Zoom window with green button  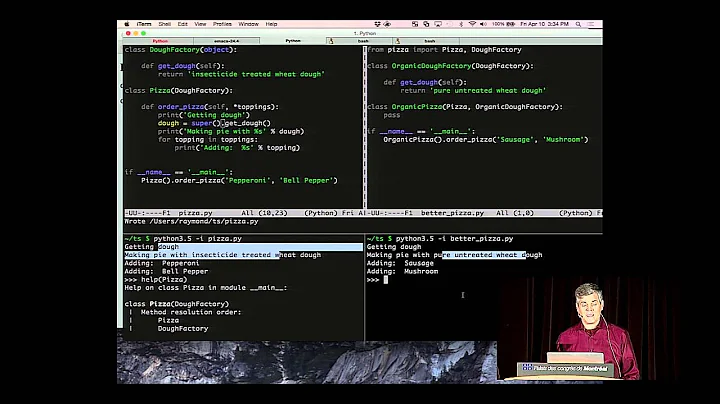143,33
